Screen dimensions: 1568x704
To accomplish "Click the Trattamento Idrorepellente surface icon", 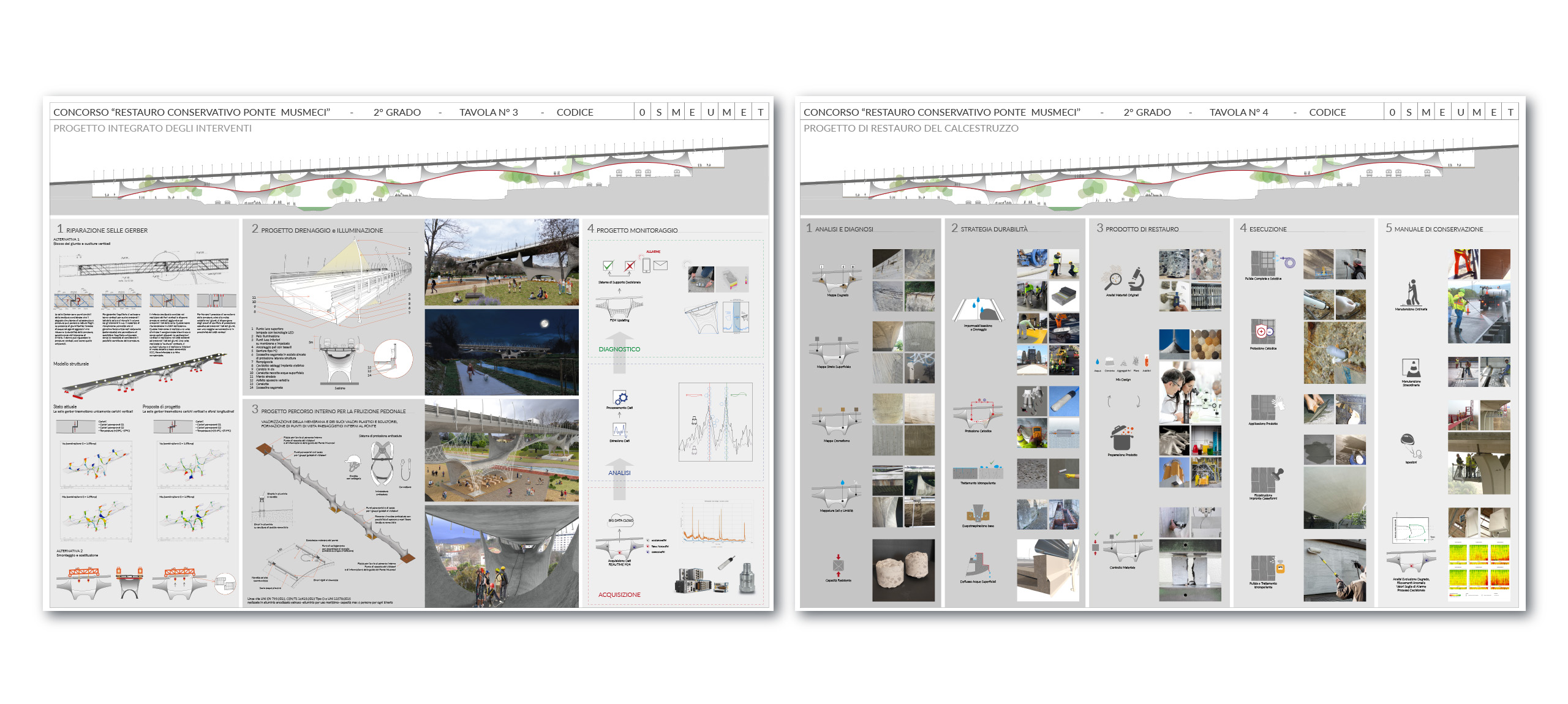I will coord(978,470).
